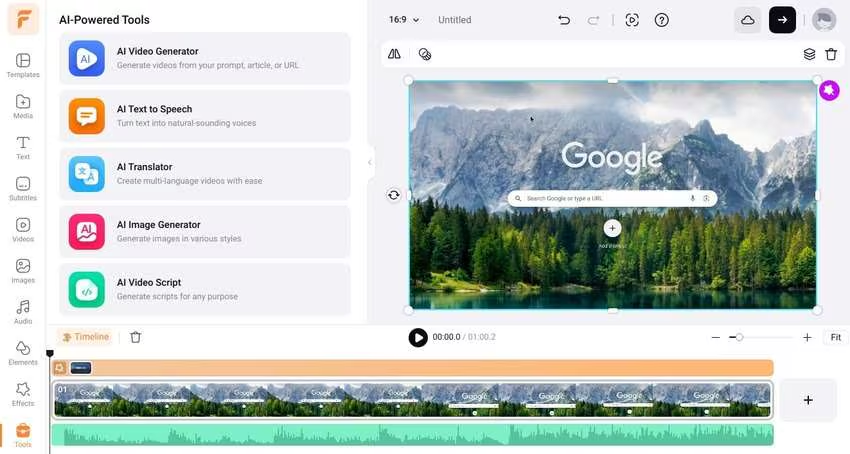Zoom out timeline with minus icon
This screenshot has height=454, width=850.
pyautogui.click(x=716, y=337)
